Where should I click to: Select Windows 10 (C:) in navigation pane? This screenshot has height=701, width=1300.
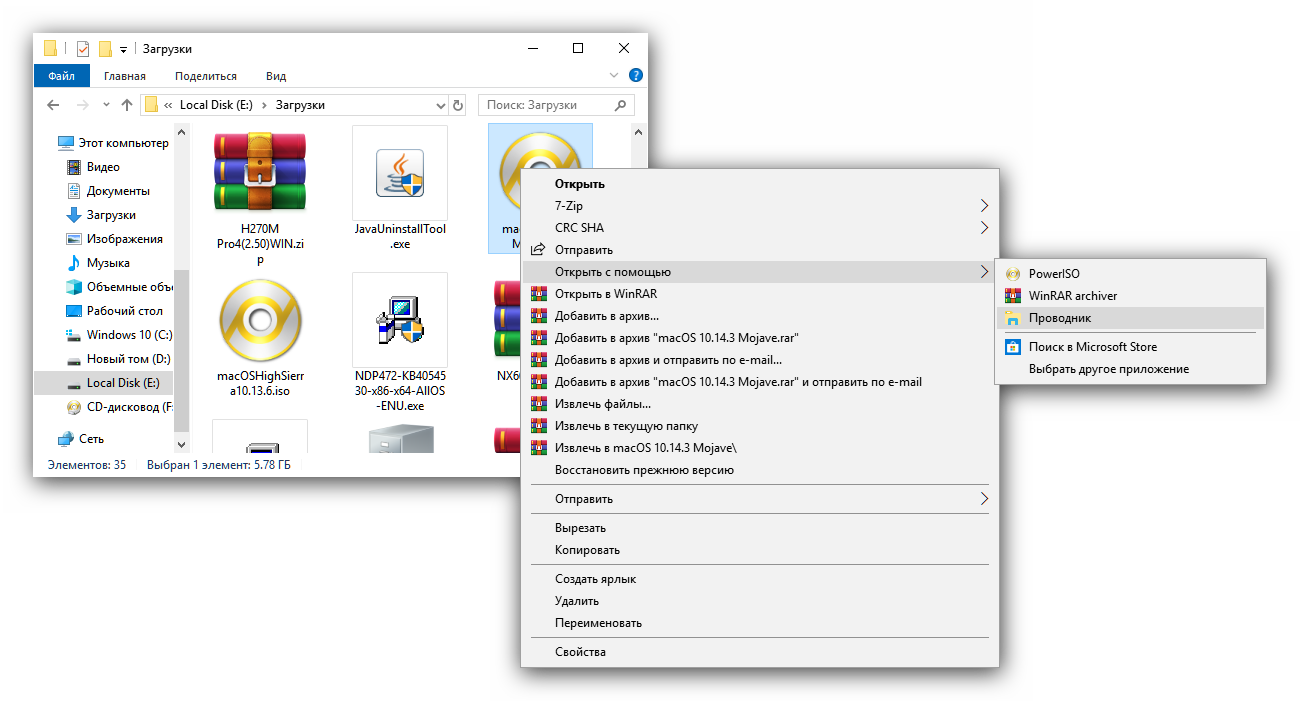click(x=128, y=335)
